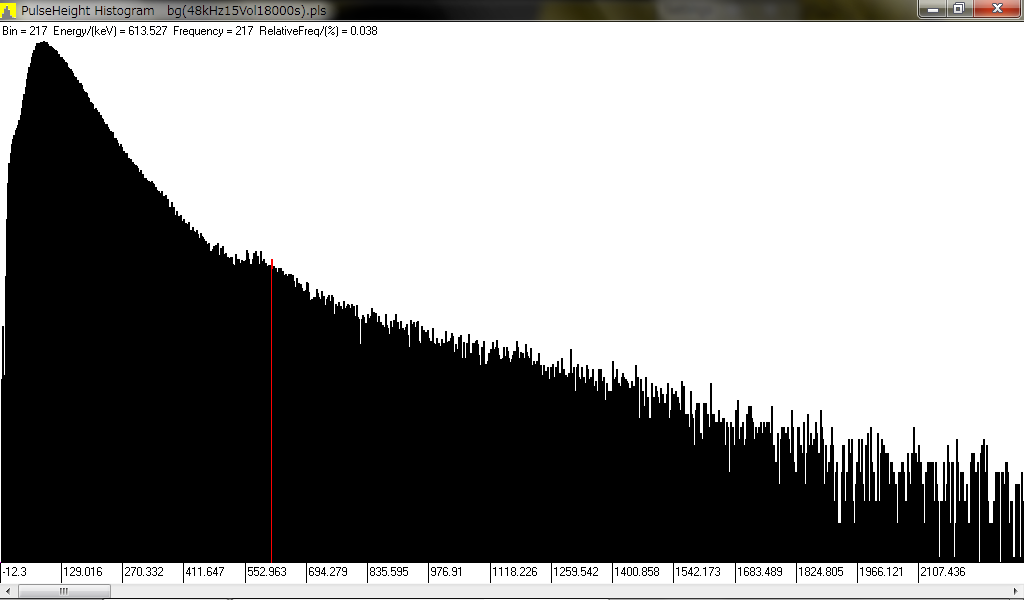Click the -12.3 energy axis label

tap(15, 572)
